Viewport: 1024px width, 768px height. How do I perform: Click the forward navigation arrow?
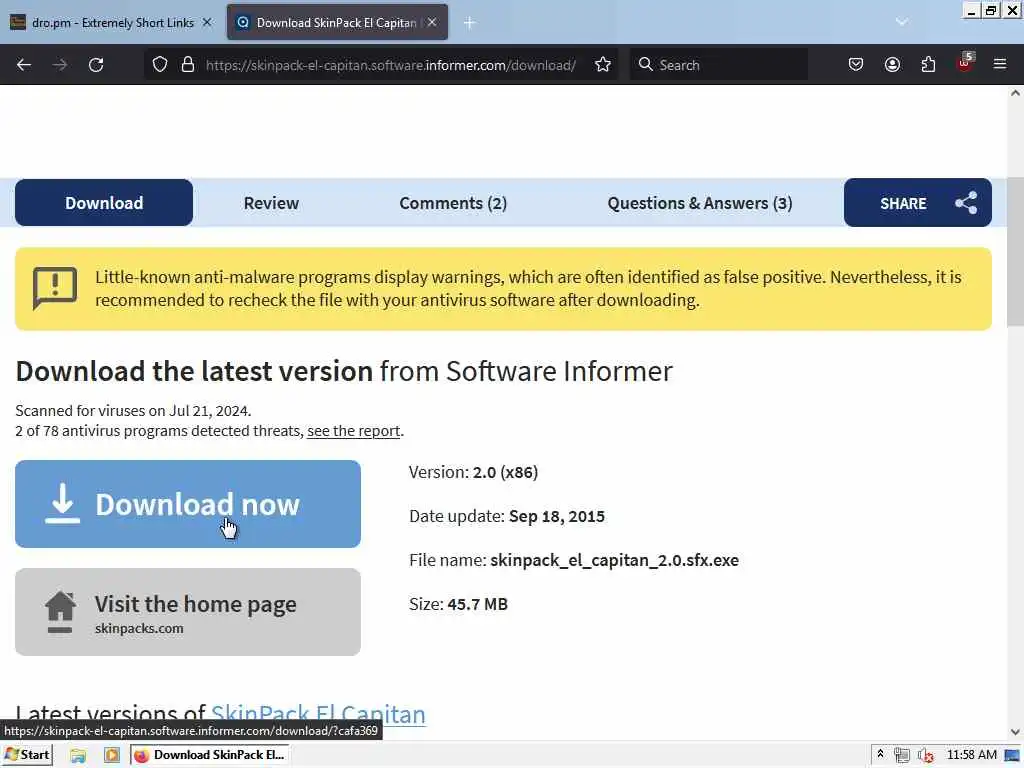pyautogui.click(x=59, y=65)
